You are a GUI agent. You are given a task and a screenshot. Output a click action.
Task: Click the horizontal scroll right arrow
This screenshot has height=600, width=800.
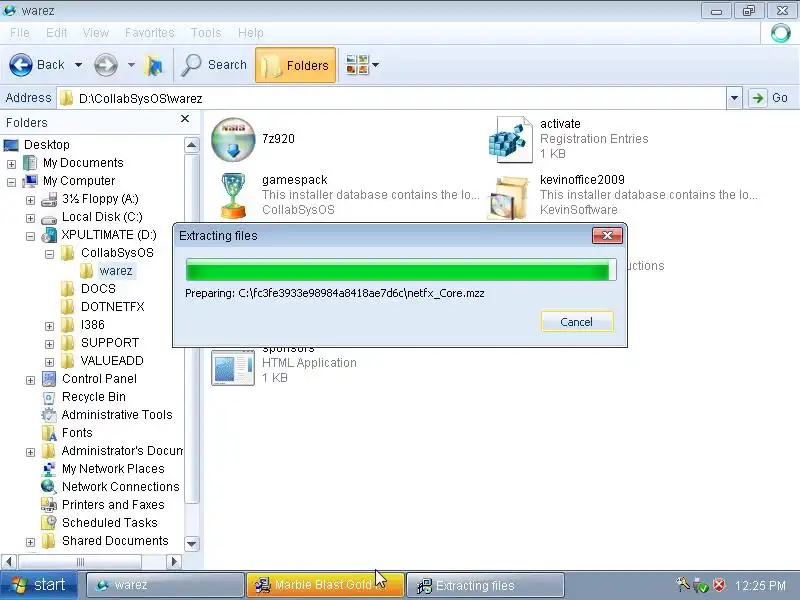(x=174, y=562)
